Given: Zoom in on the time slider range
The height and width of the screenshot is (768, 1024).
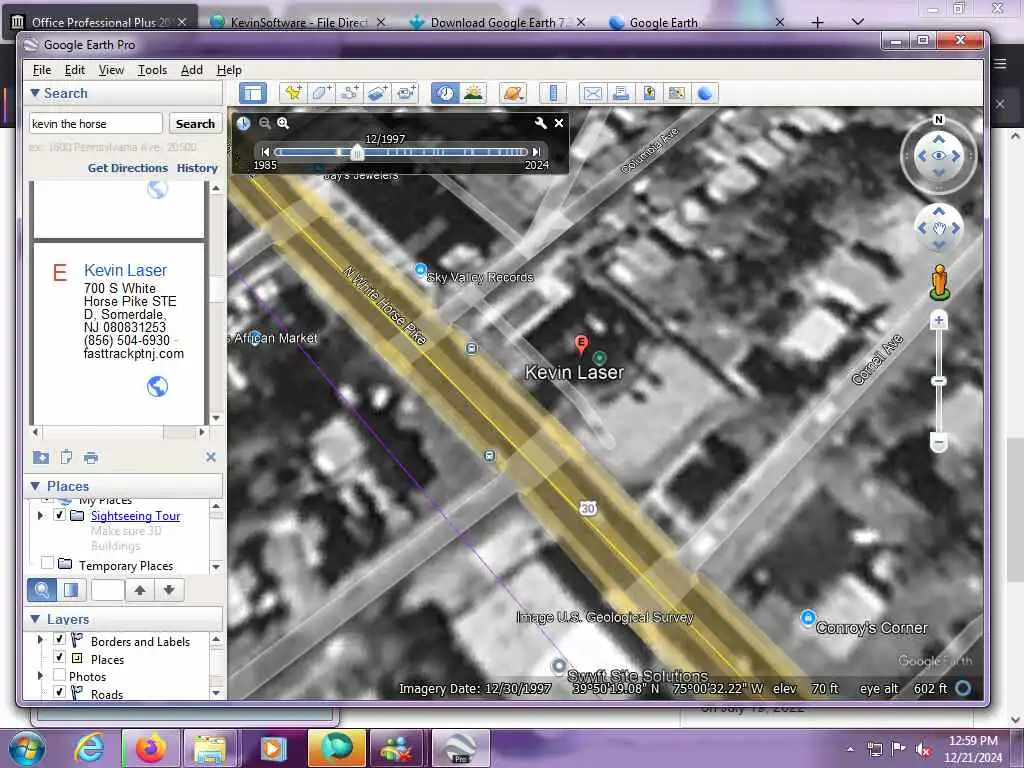Looking at the screenshot, I should [283, 123].
